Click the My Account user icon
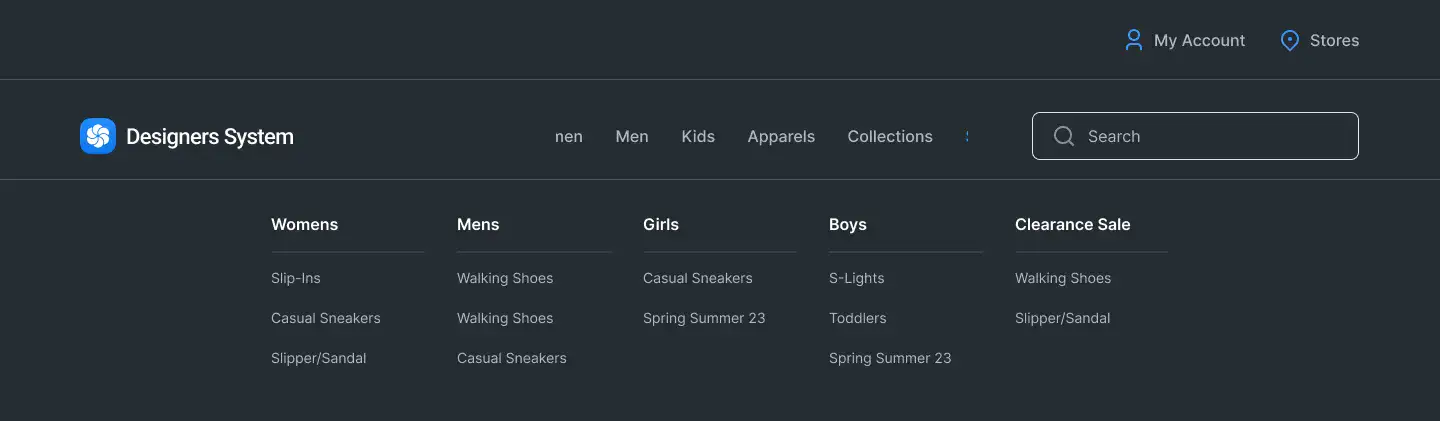The width and height of the screenshot is (1440, 421). coord(1133,40)
